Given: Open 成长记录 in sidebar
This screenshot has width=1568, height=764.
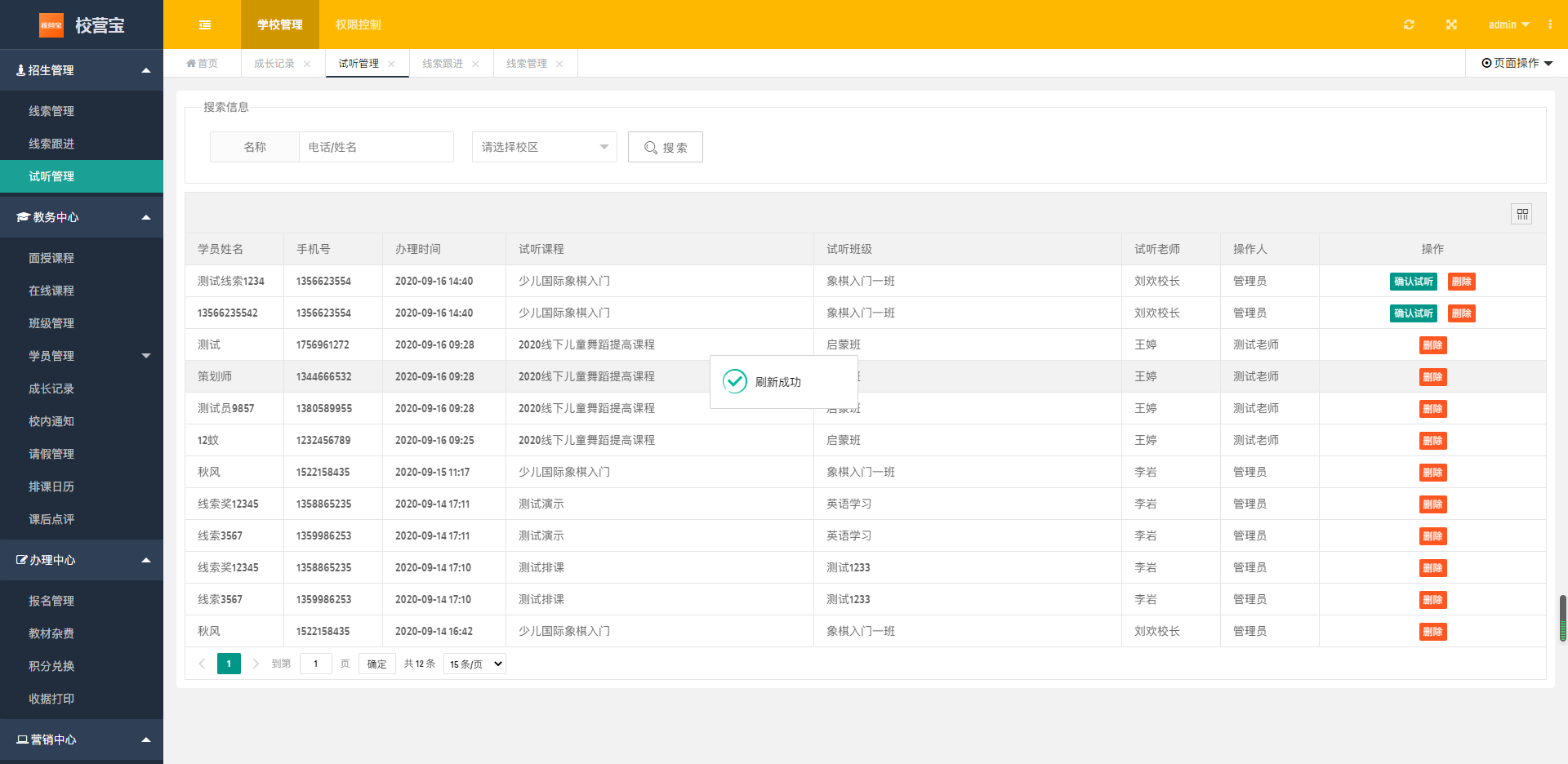Looking at the screenshot, I should click(82, 389).
